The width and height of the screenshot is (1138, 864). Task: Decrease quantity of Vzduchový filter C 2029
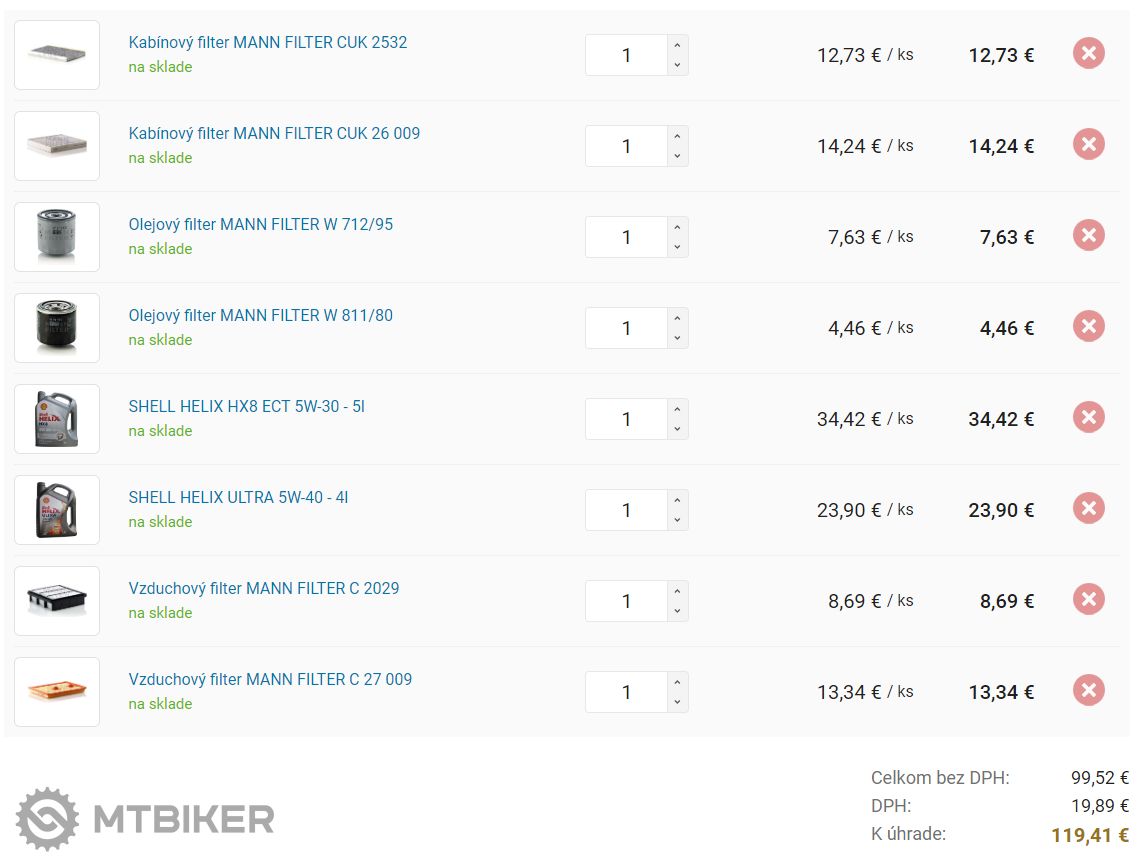coord(677,611)
